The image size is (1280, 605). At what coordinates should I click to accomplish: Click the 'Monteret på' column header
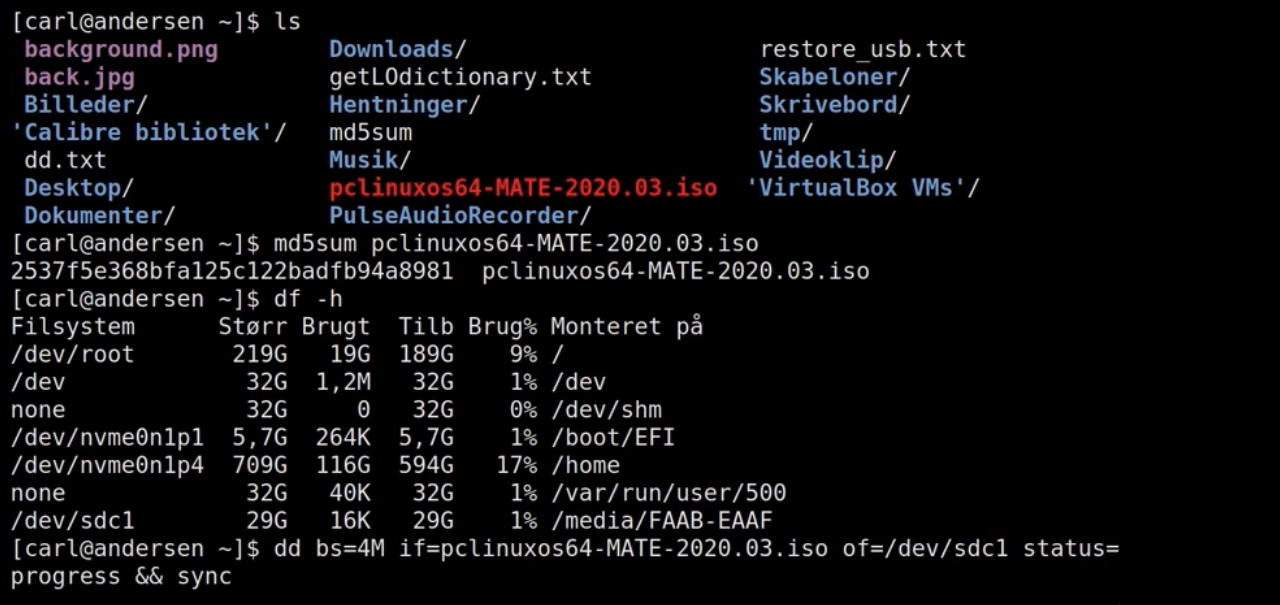(626, 327)
